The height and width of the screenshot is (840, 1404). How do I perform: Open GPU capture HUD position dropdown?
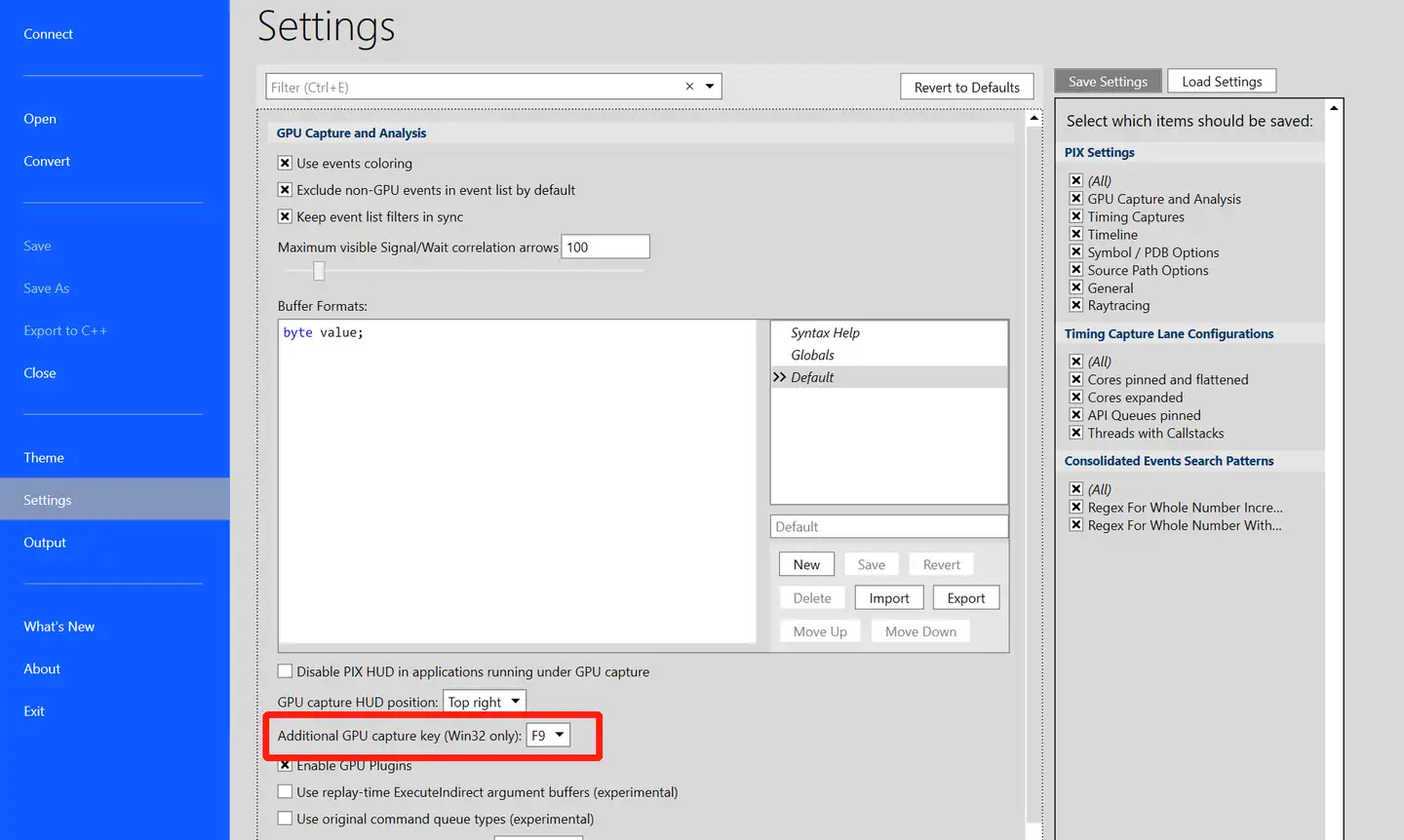coord(485,702)
